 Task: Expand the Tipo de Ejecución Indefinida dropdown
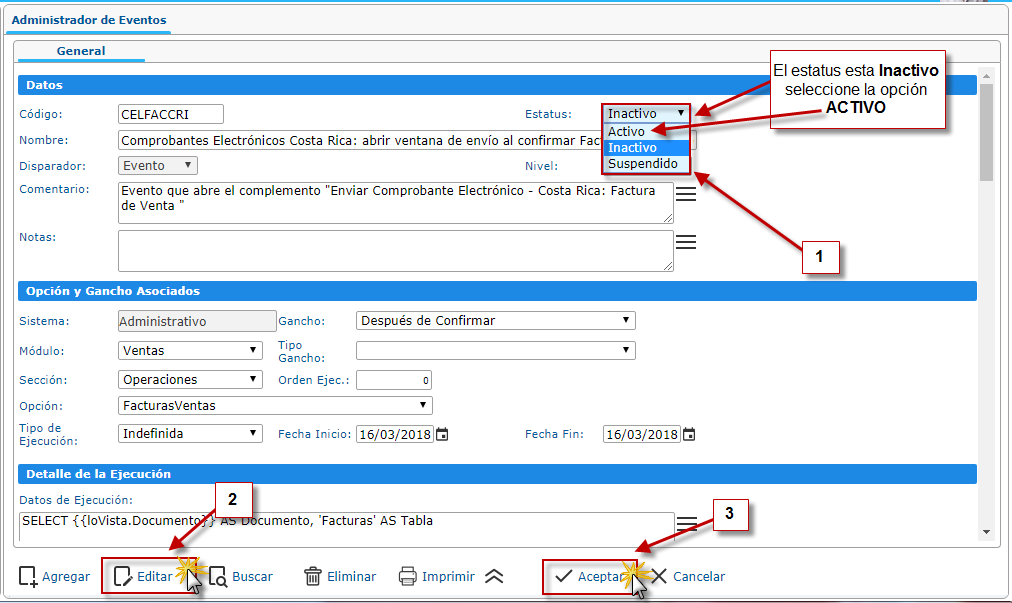(x=189, y=434)
